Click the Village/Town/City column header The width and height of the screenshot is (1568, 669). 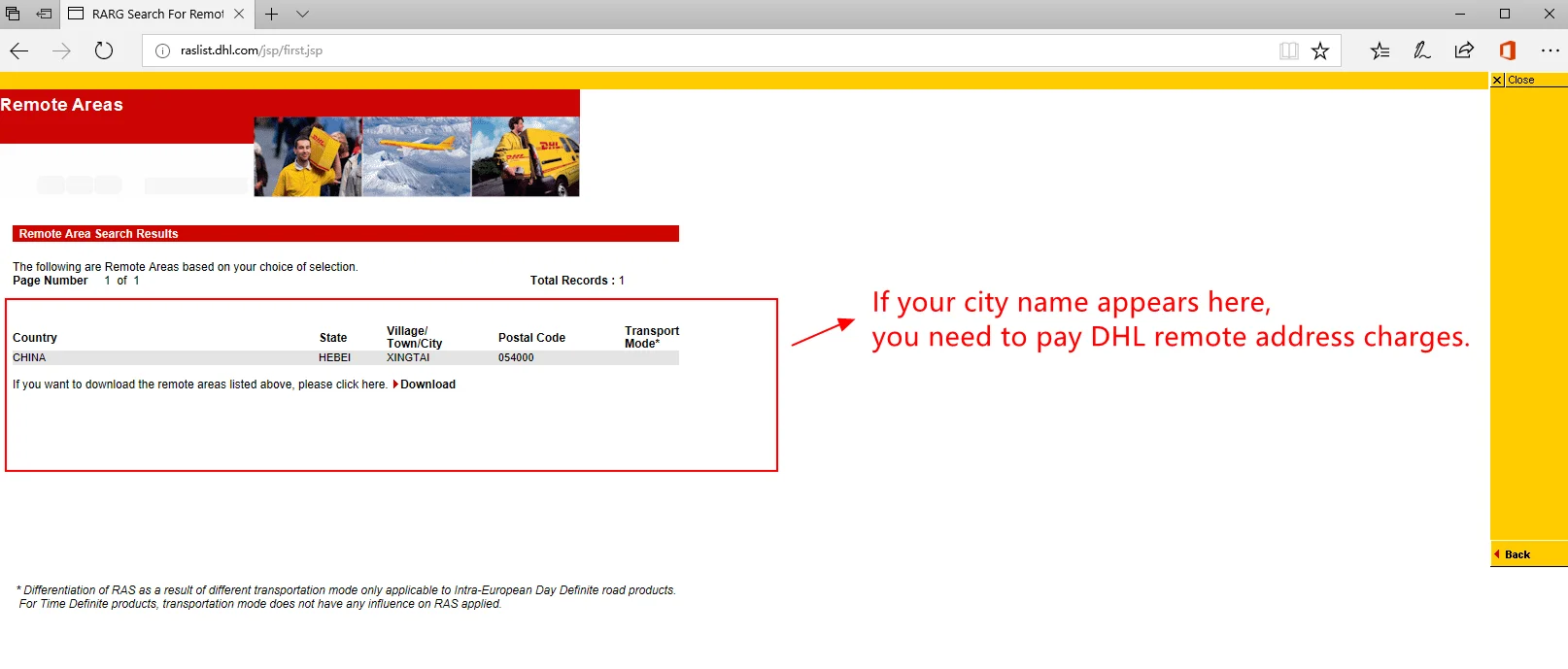(415, 337)
